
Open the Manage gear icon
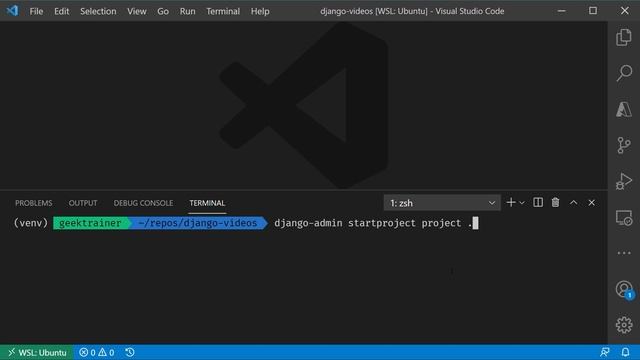pos(624,325)
